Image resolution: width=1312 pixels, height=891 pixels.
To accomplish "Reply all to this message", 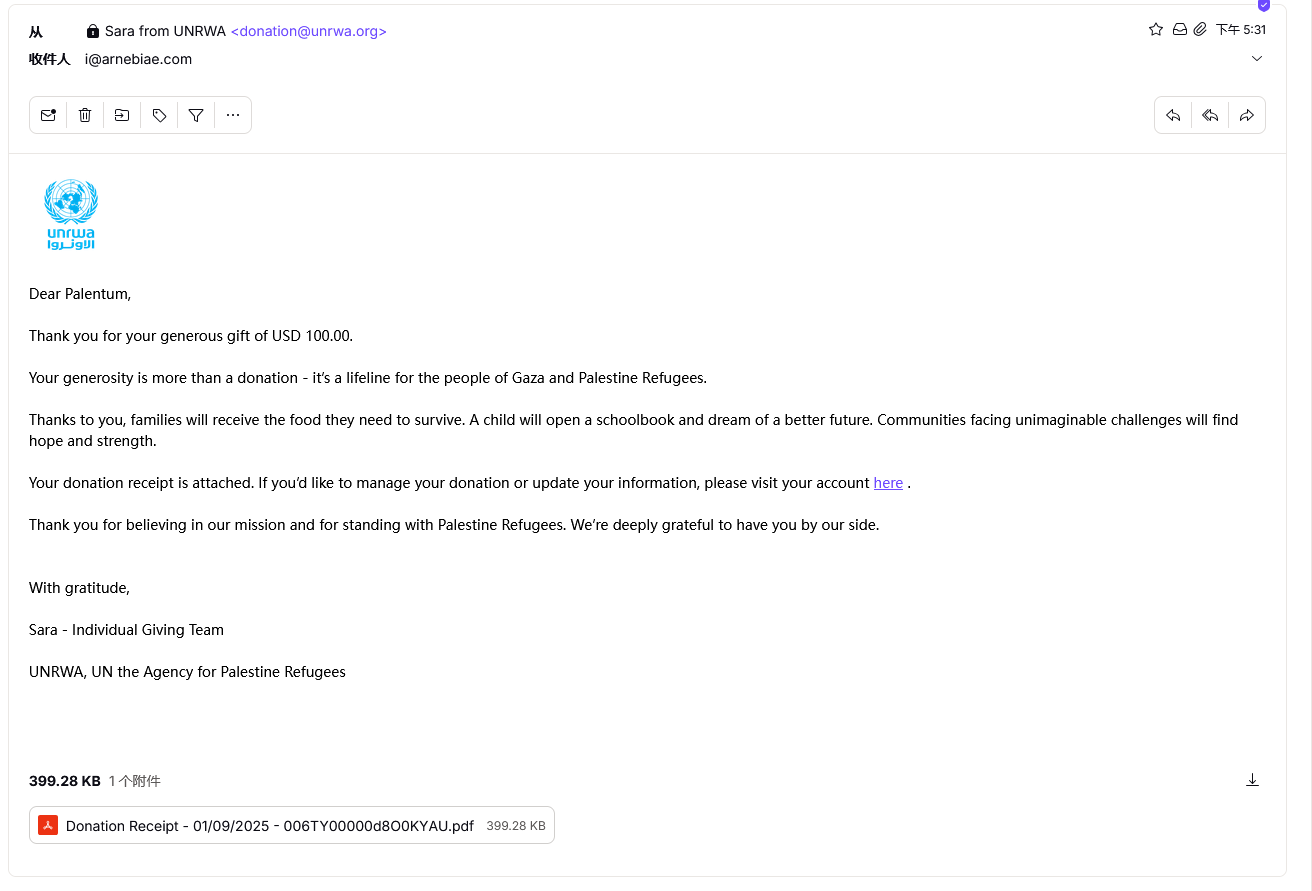I will [x=1210, y=115].
